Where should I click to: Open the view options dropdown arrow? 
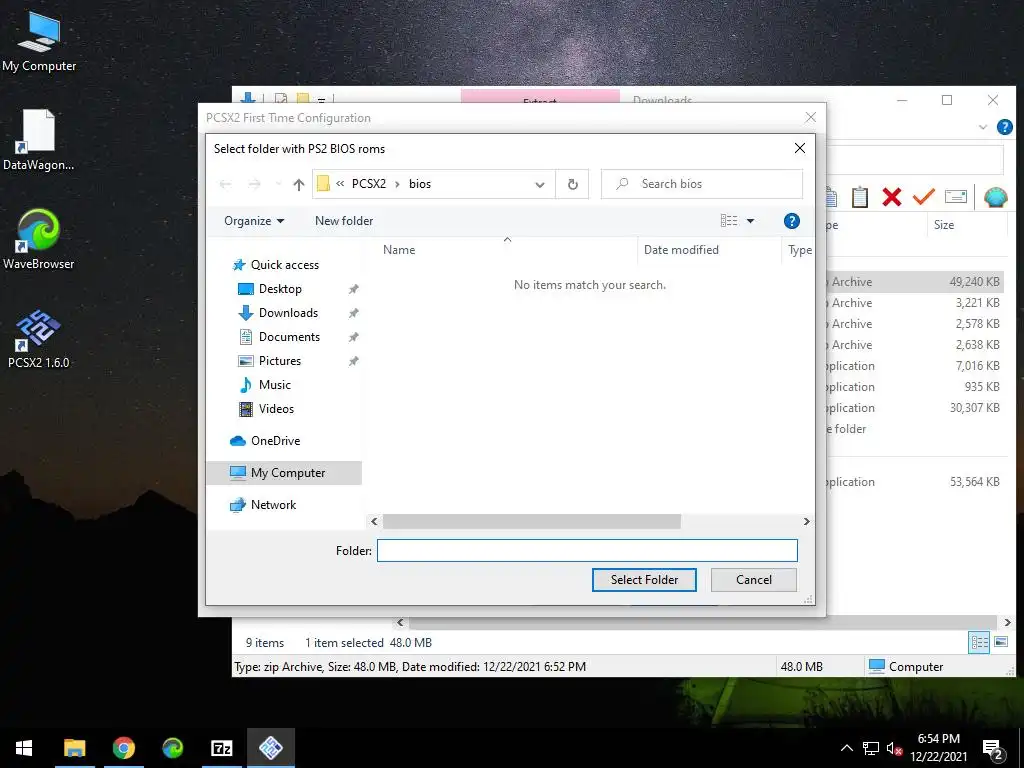(x=750, y=221)
